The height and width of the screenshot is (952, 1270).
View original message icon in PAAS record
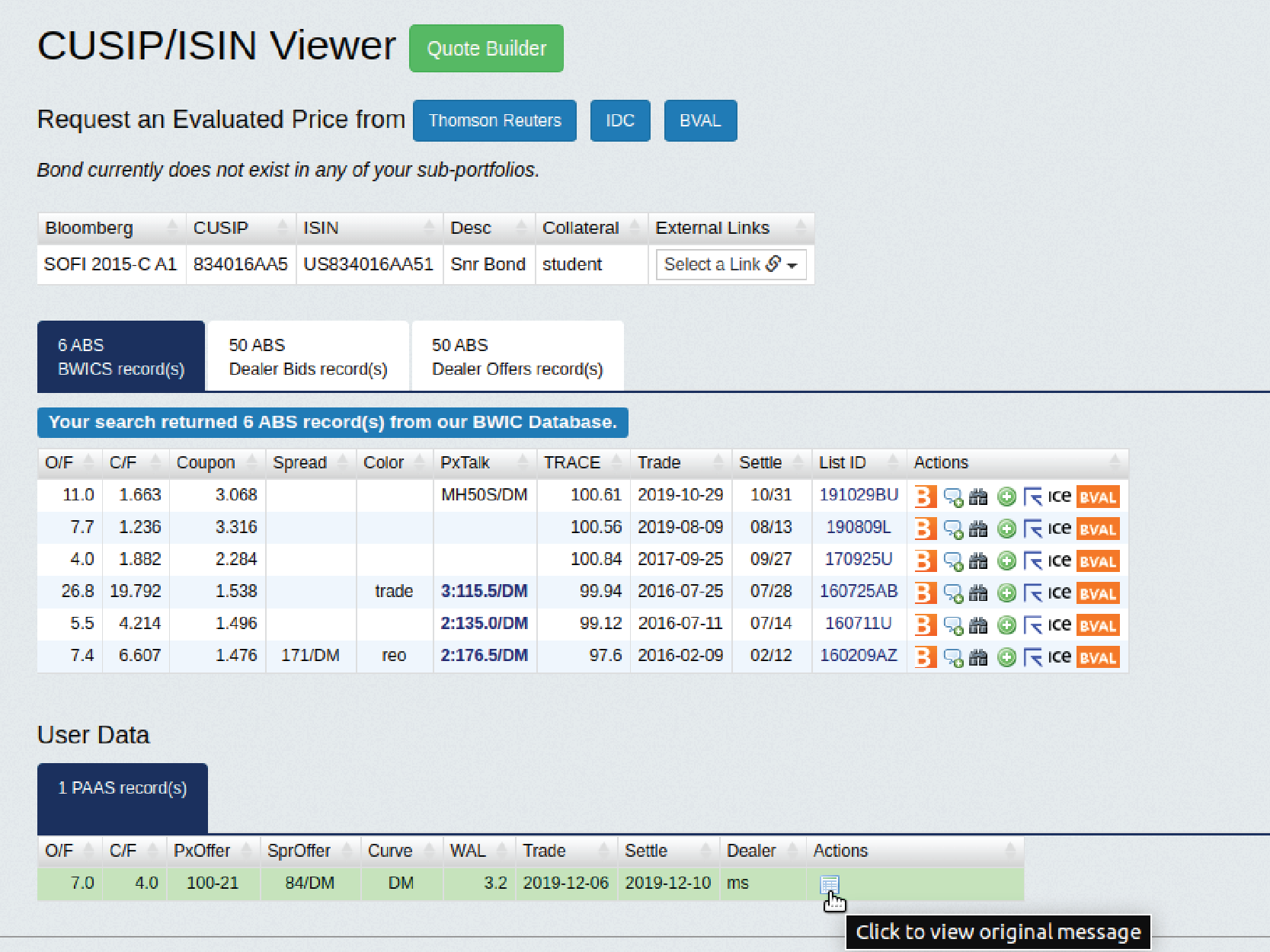click(829, 884)
